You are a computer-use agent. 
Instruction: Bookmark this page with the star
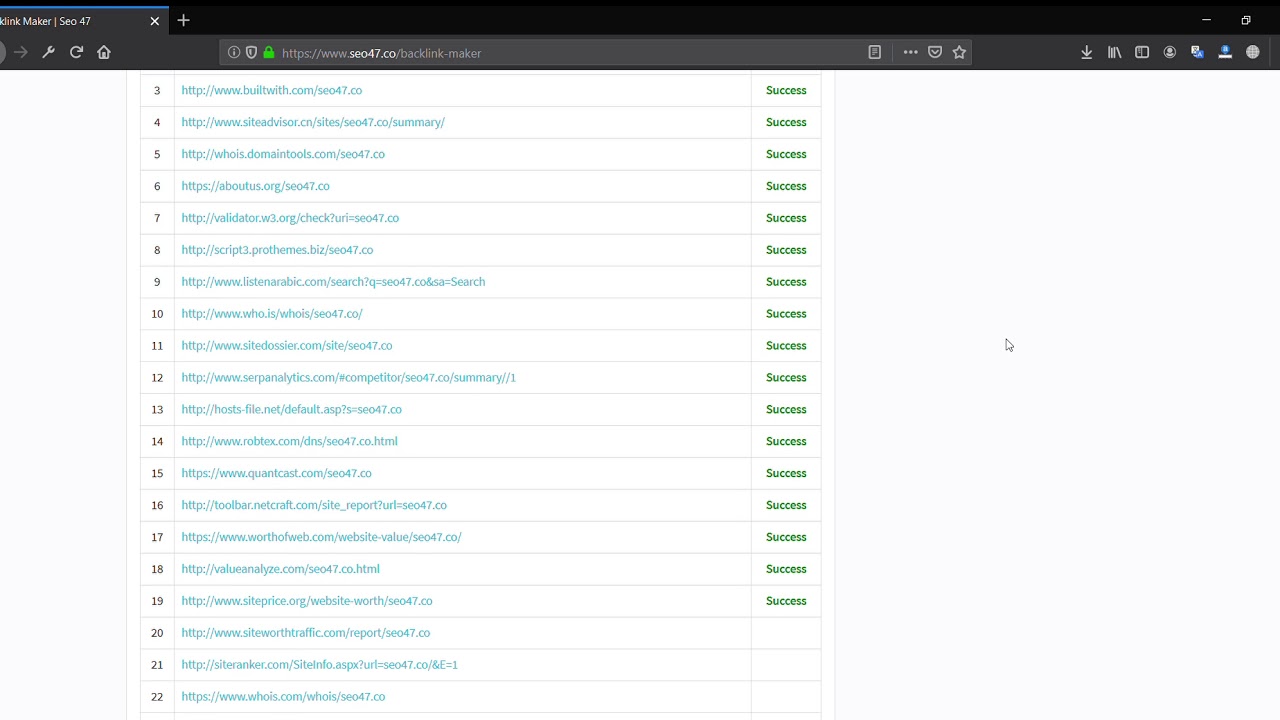(960, 52)
